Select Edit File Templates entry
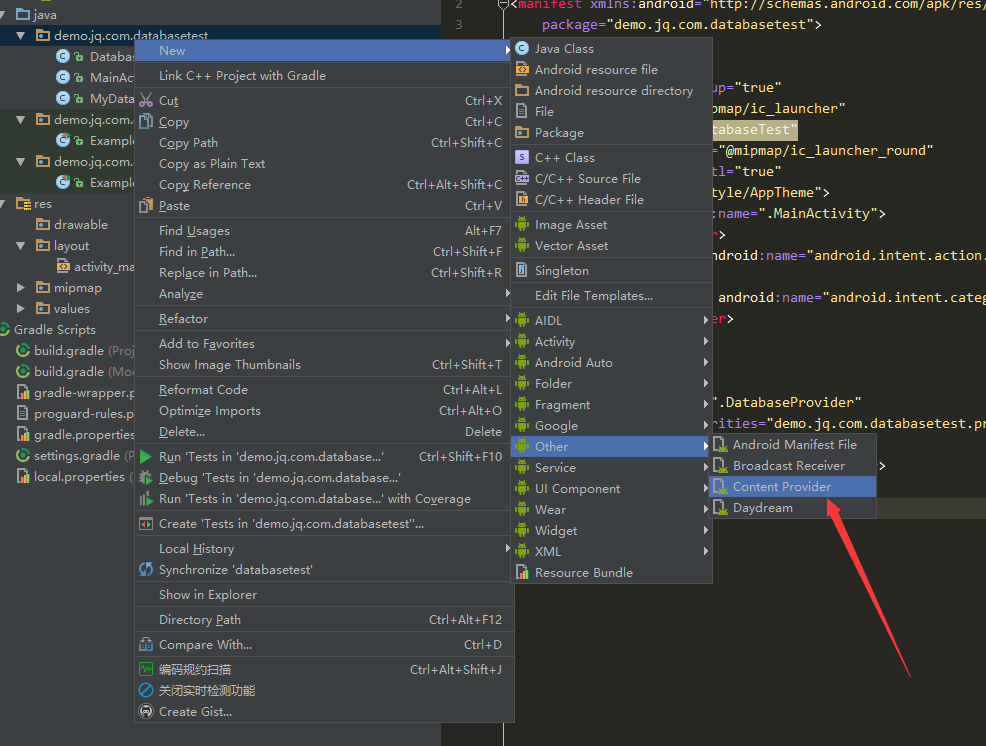This screenshot has width=986, height=746. click(x=611, y=296)
